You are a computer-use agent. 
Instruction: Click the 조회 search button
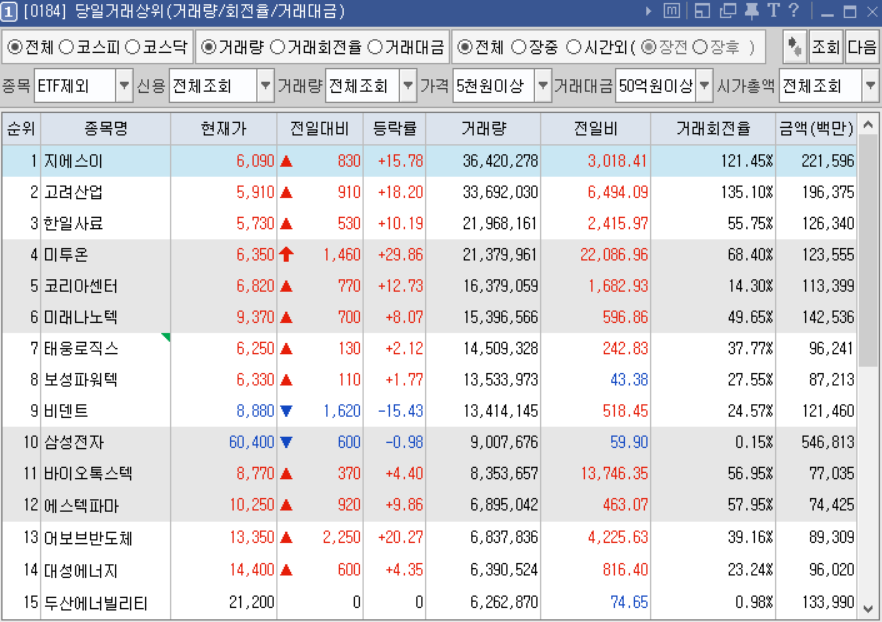(x=826, y=47)
